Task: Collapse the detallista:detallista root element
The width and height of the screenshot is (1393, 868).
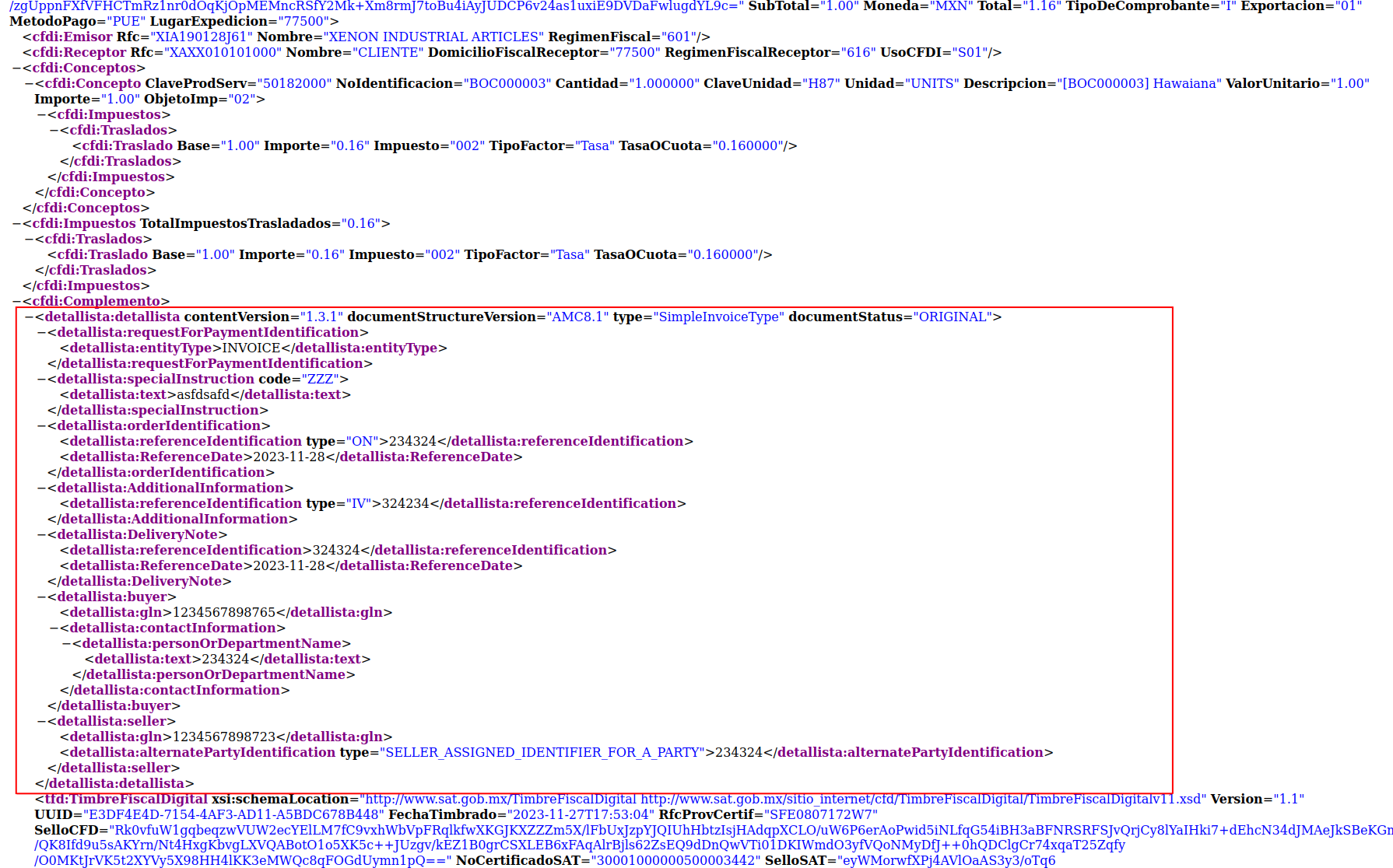Action: 29,317
